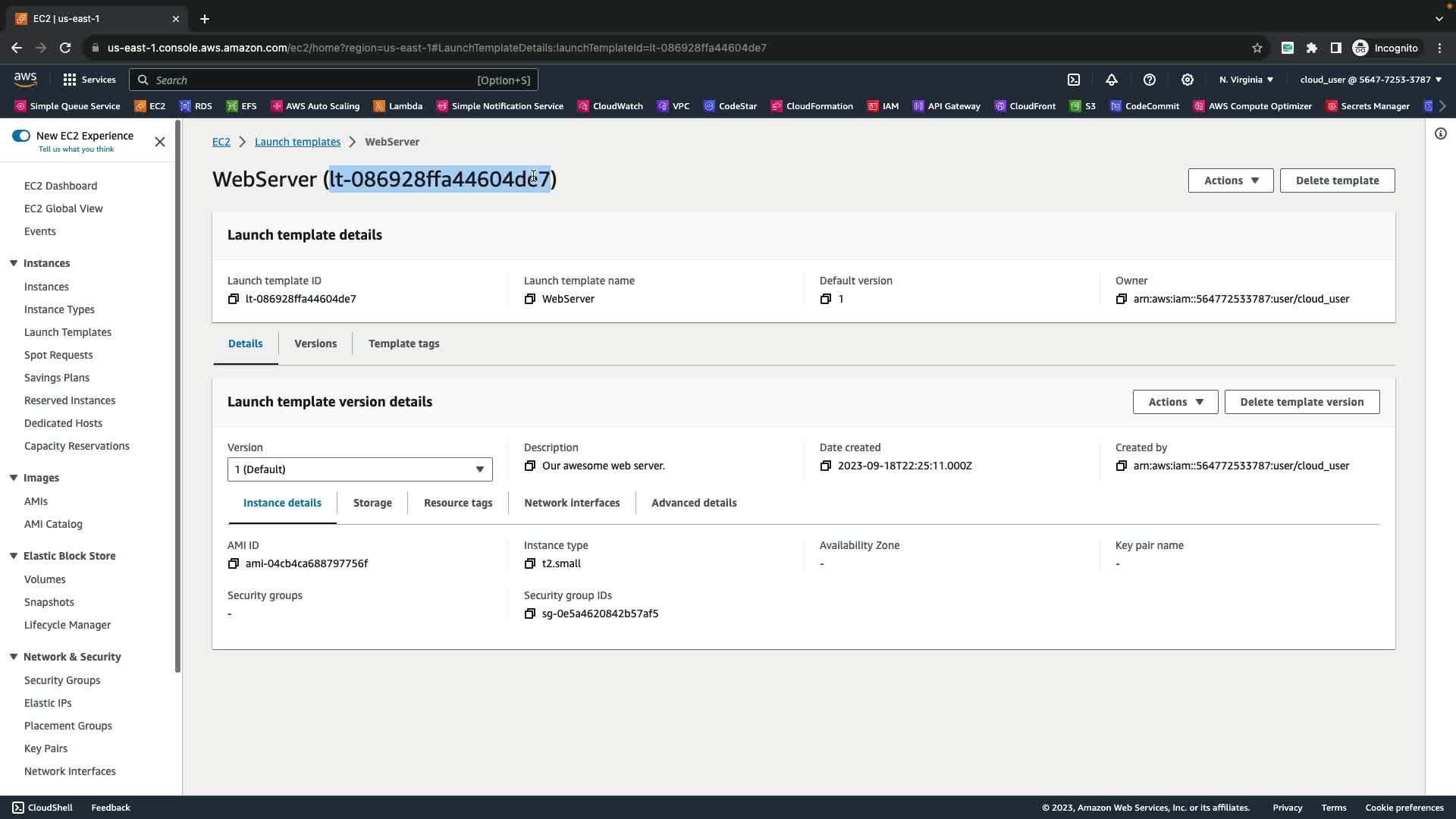Copy the Security group IDs value
The width and height of the screenshot is (1456, 819).
point(530,613)
